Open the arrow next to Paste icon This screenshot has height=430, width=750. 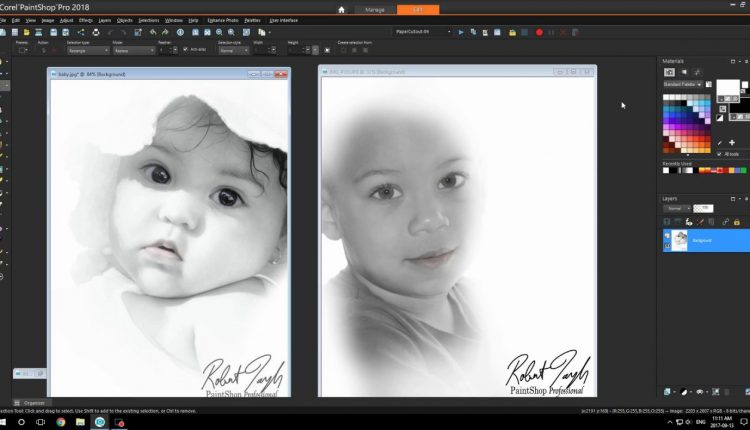point(270,33)
